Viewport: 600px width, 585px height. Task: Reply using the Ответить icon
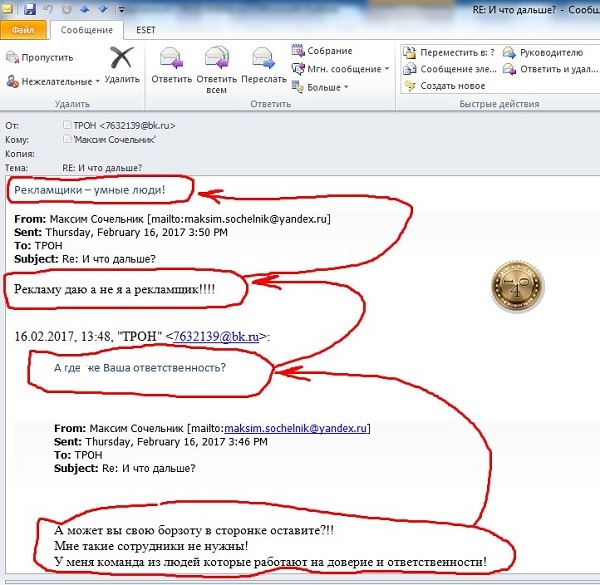[171, 64]
